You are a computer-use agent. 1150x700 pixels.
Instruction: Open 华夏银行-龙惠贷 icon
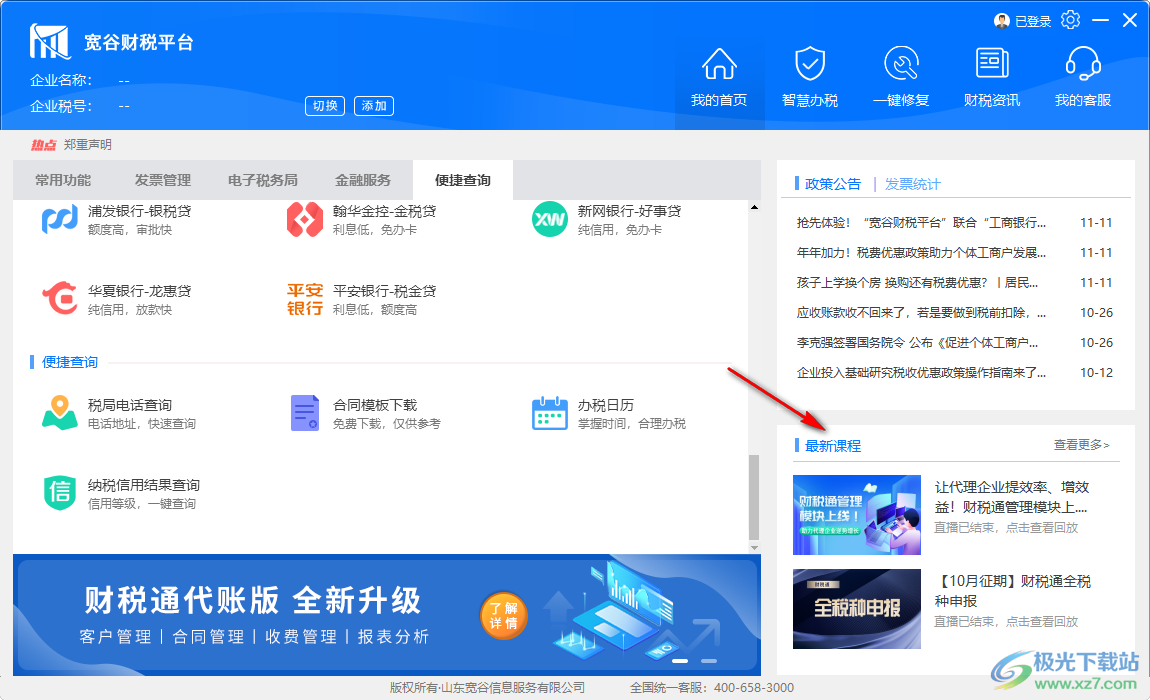(x=59, y=299)
